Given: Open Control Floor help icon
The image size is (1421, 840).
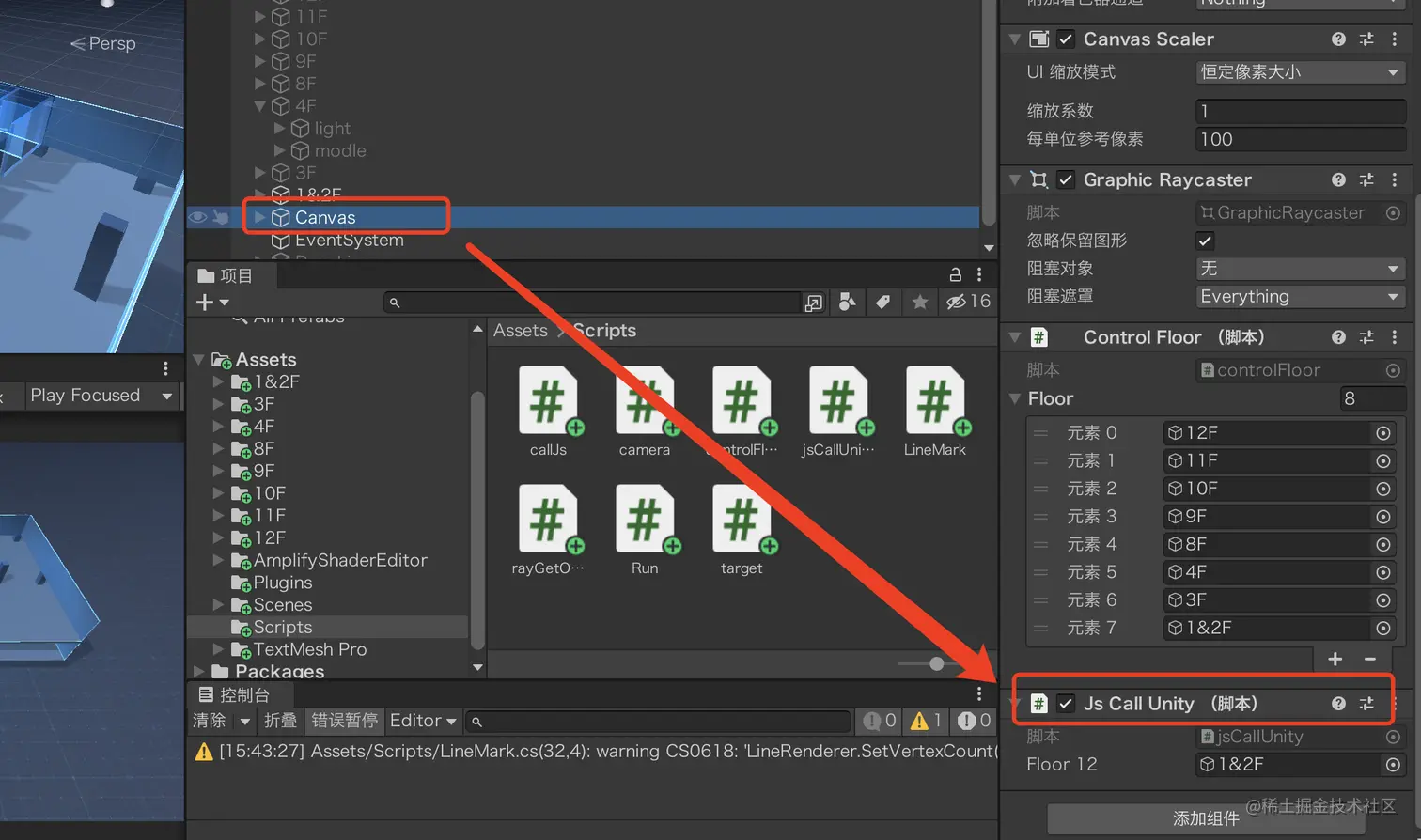Looking at the screenshot, I should coord(1338,337).
